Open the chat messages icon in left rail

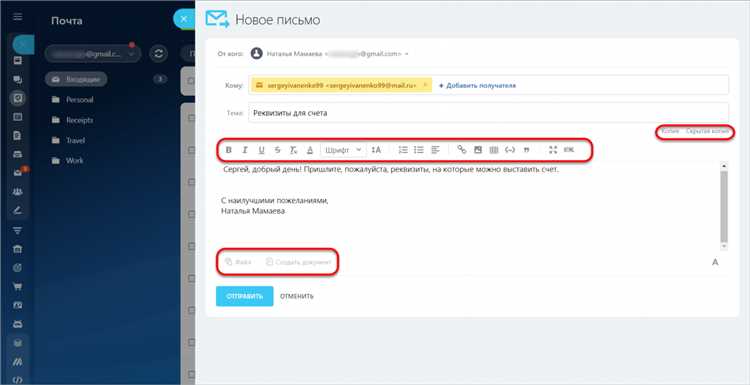click(18, 79)
